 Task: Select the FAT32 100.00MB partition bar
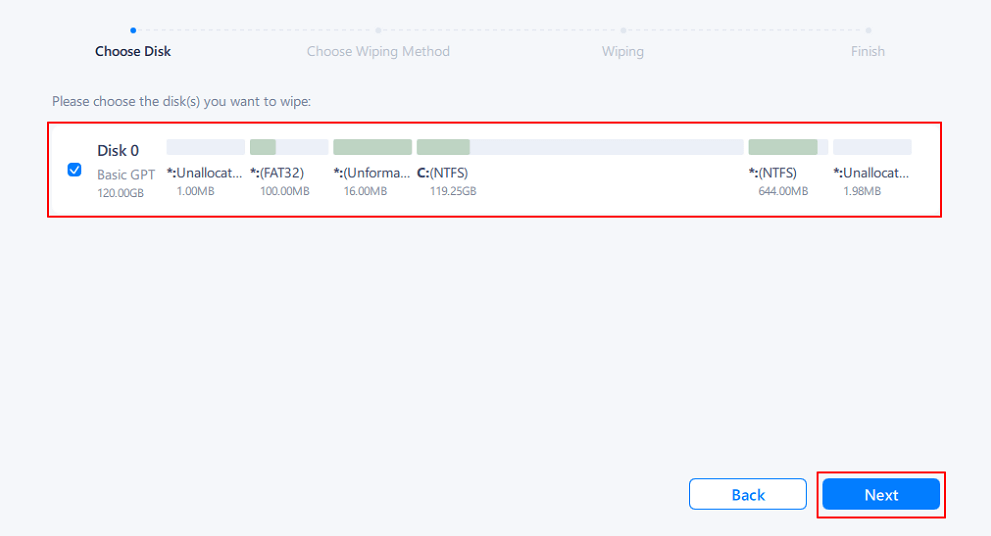(289, 147)
